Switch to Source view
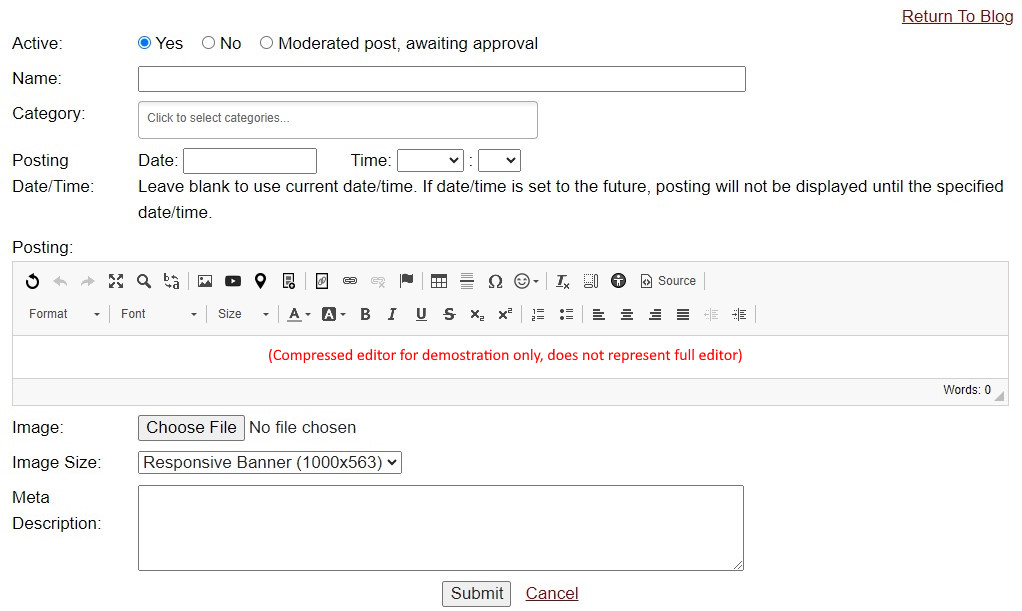 (668, 281)
